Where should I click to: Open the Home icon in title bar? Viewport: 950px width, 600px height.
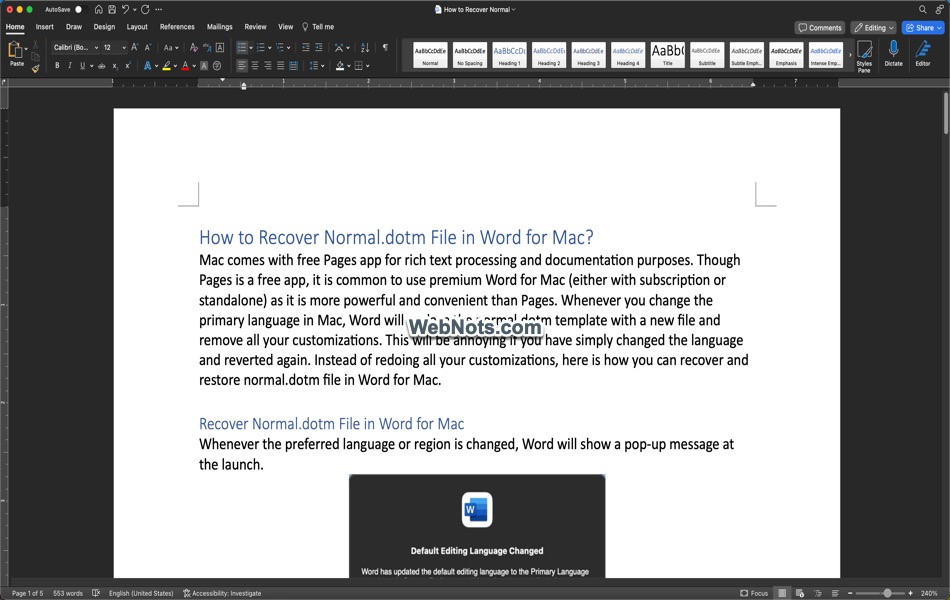[99, 9]
